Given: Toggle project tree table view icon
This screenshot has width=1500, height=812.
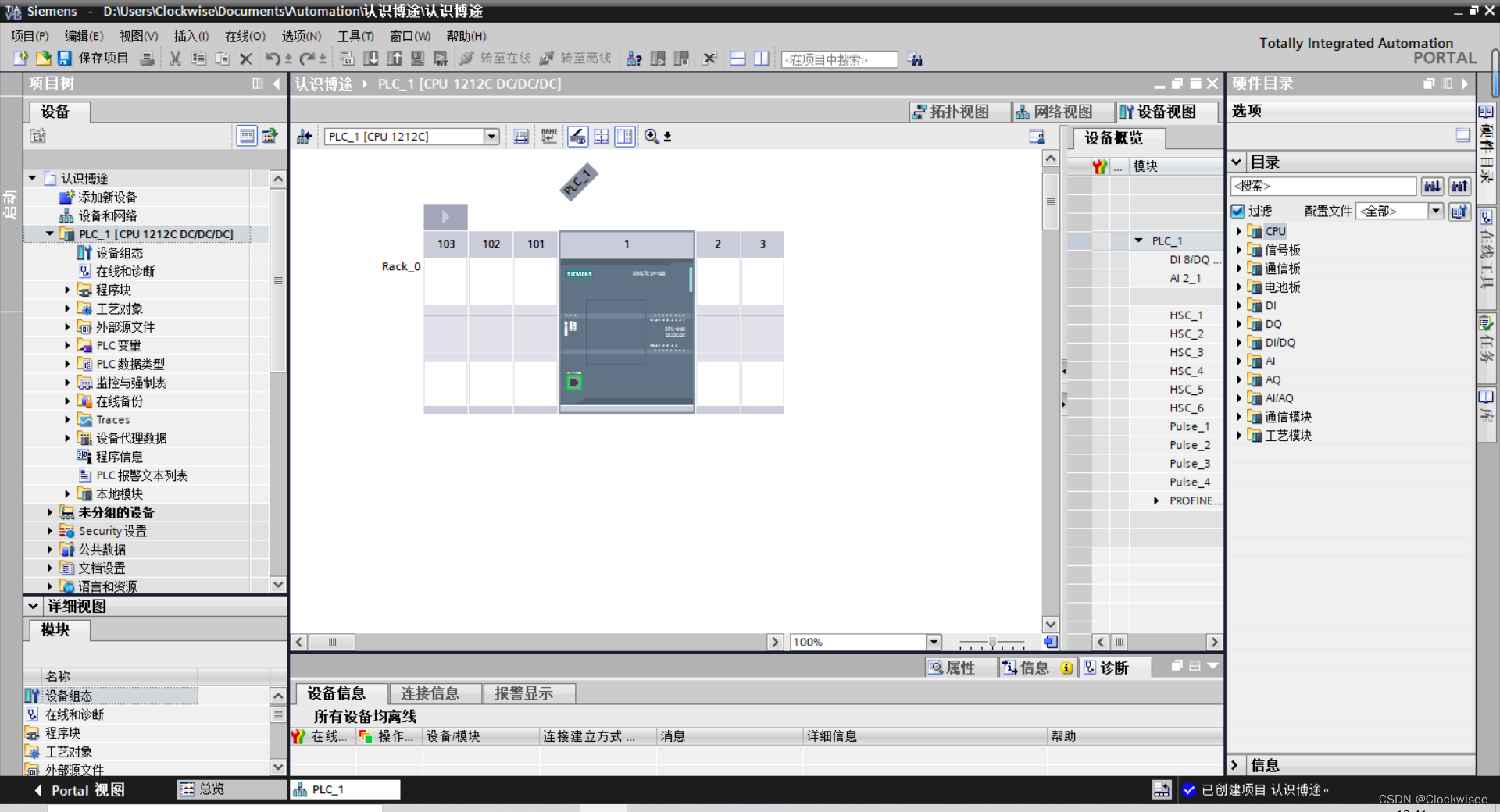Looking at the screenshot, I should click(247, 136).
